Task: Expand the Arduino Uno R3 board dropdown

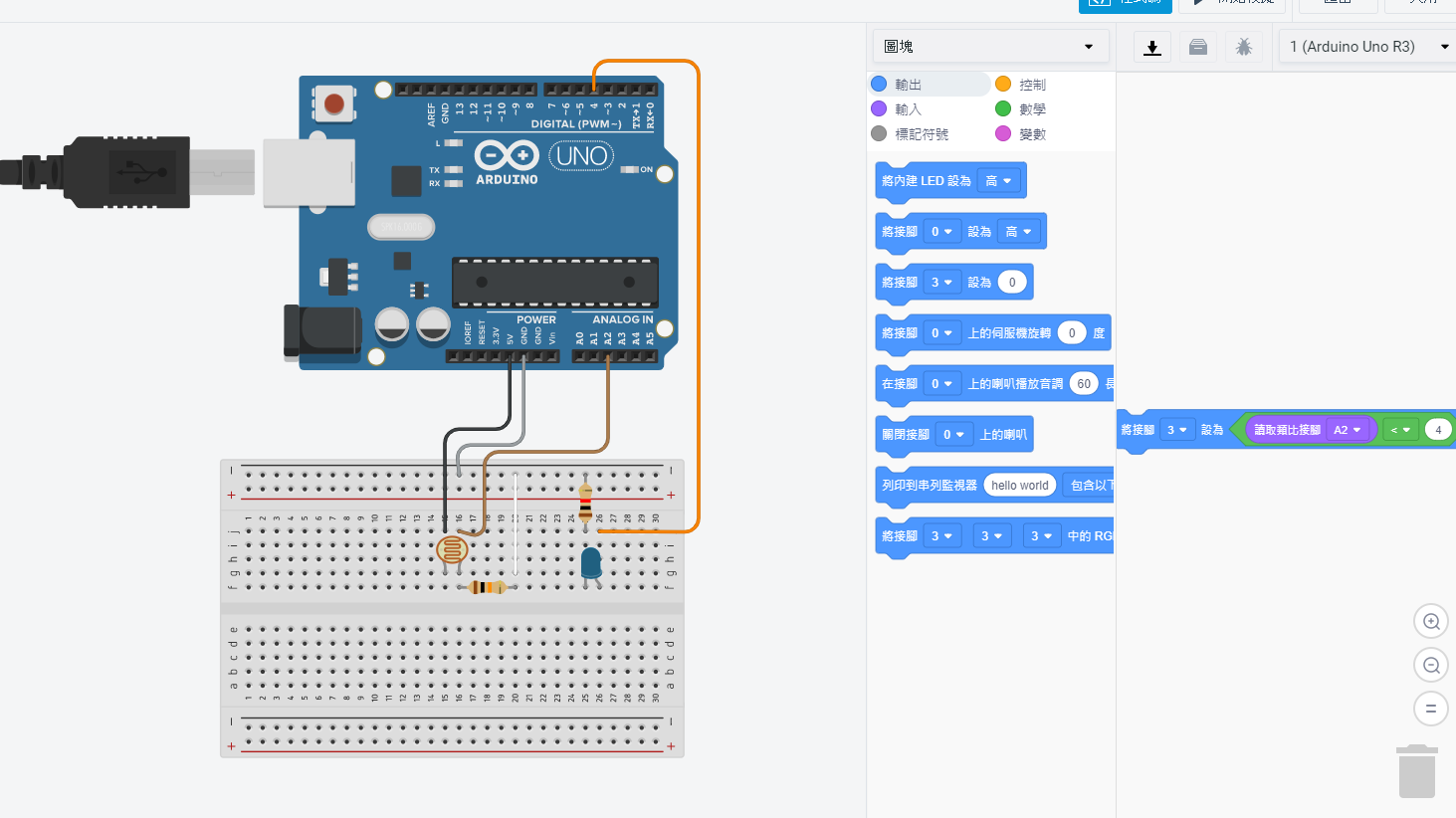Action: pyautogui.click(x=1367, y=47)
